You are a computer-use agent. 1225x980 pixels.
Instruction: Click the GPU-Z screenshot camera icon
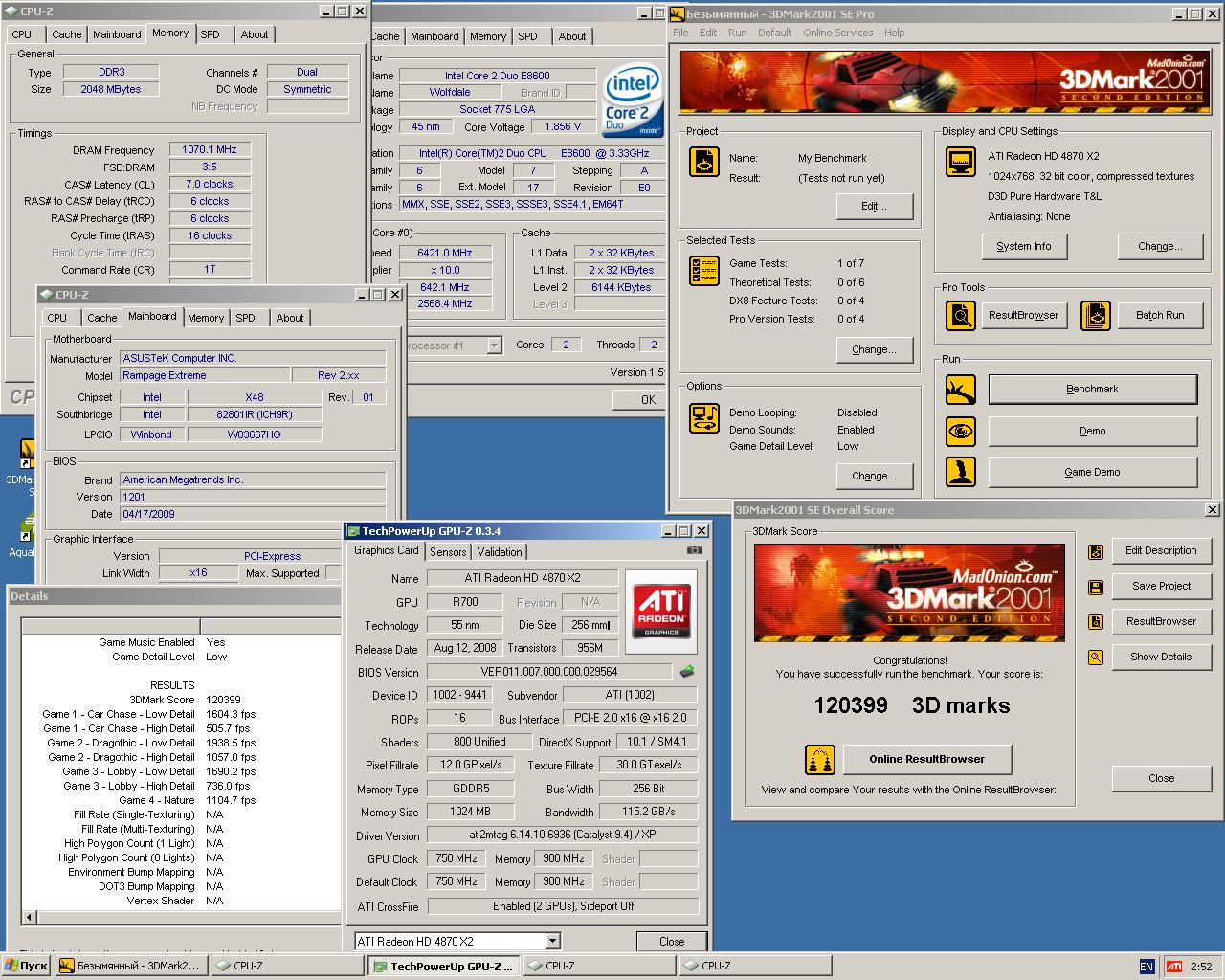(695, 550)
